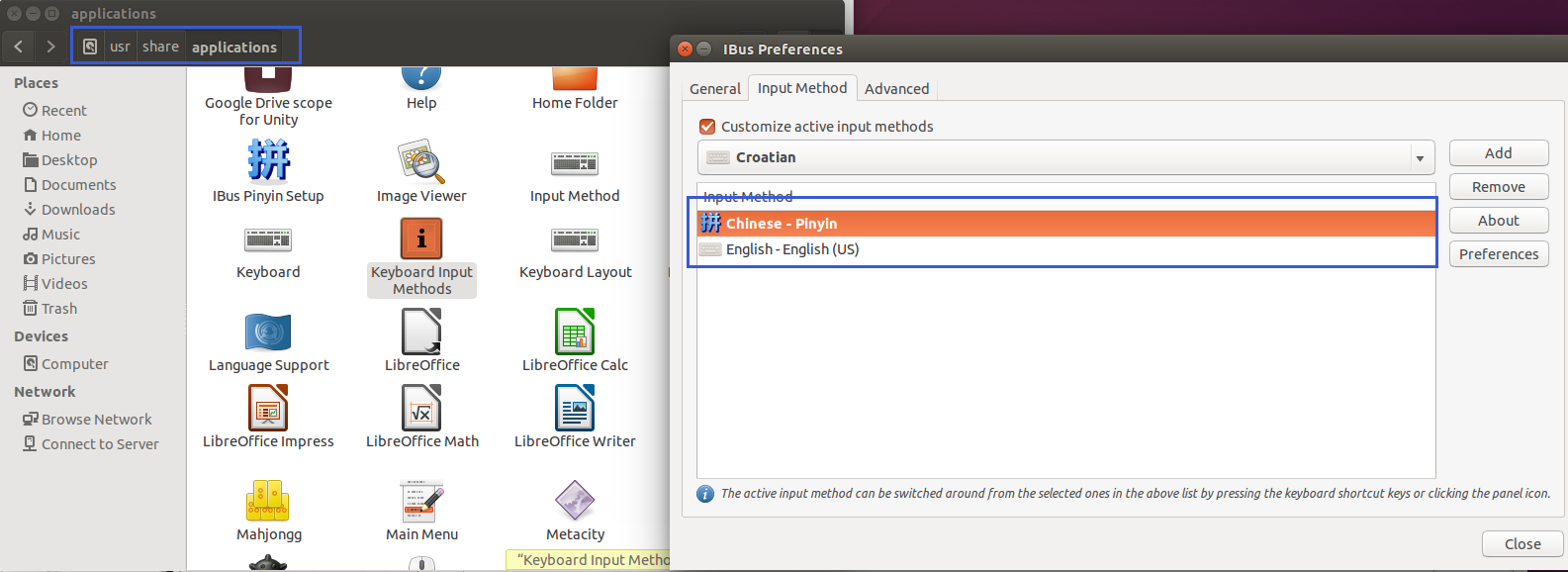The image size is (1568, 572).
Task: Launch Keyboard Layout application icon
Action: click(x=575, y=239)
